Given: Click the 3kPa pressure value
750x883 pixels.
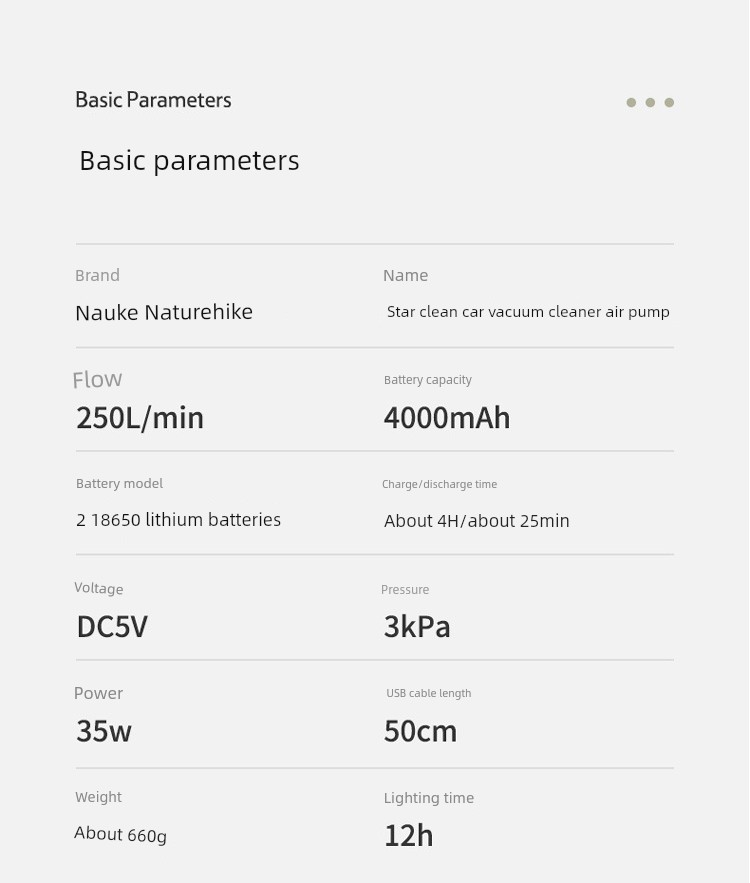Looking at the screenshot, I should pos(417,626).
